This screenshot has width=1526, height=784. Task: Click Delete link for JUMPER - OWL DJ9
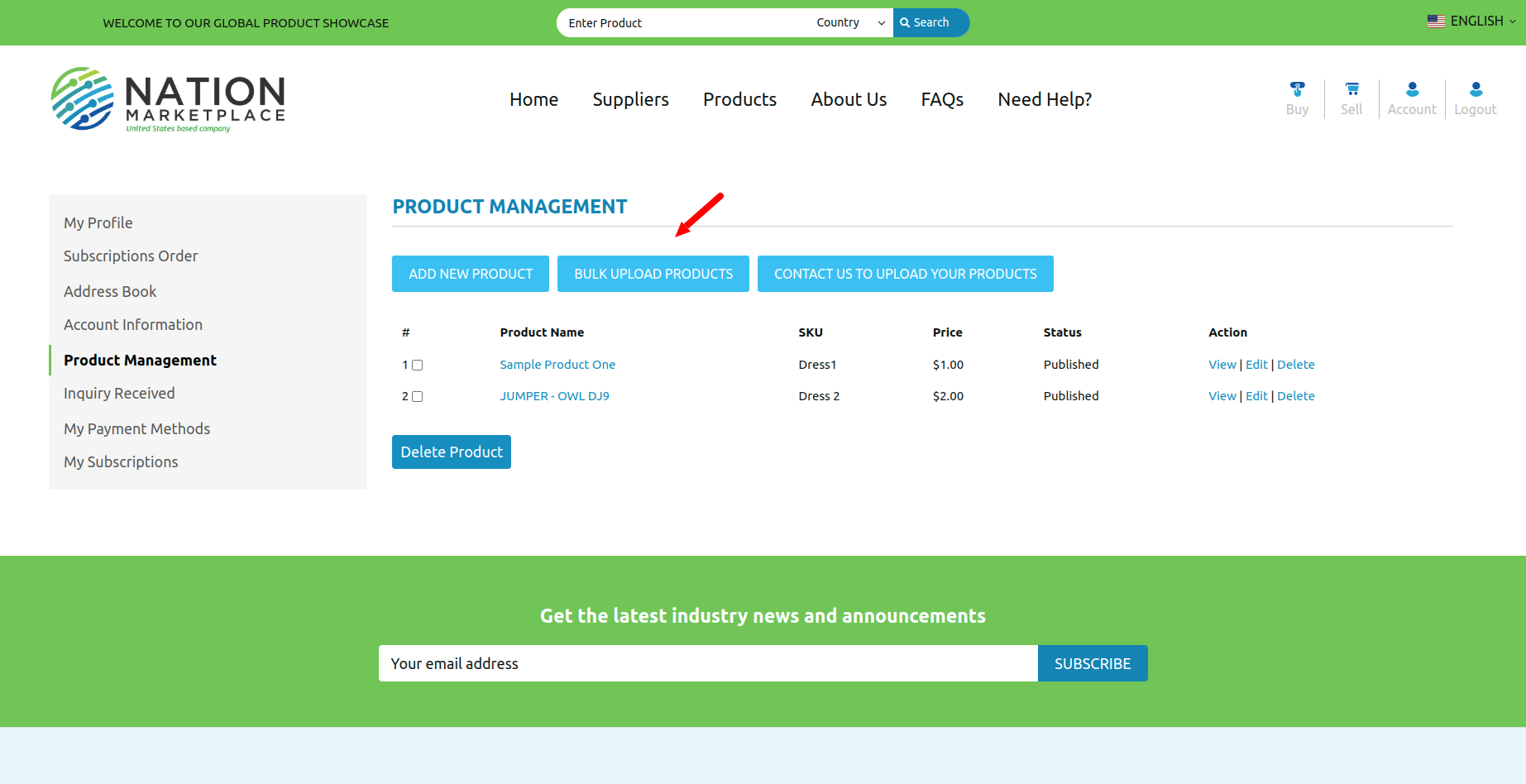click(x=1295, y=396)
